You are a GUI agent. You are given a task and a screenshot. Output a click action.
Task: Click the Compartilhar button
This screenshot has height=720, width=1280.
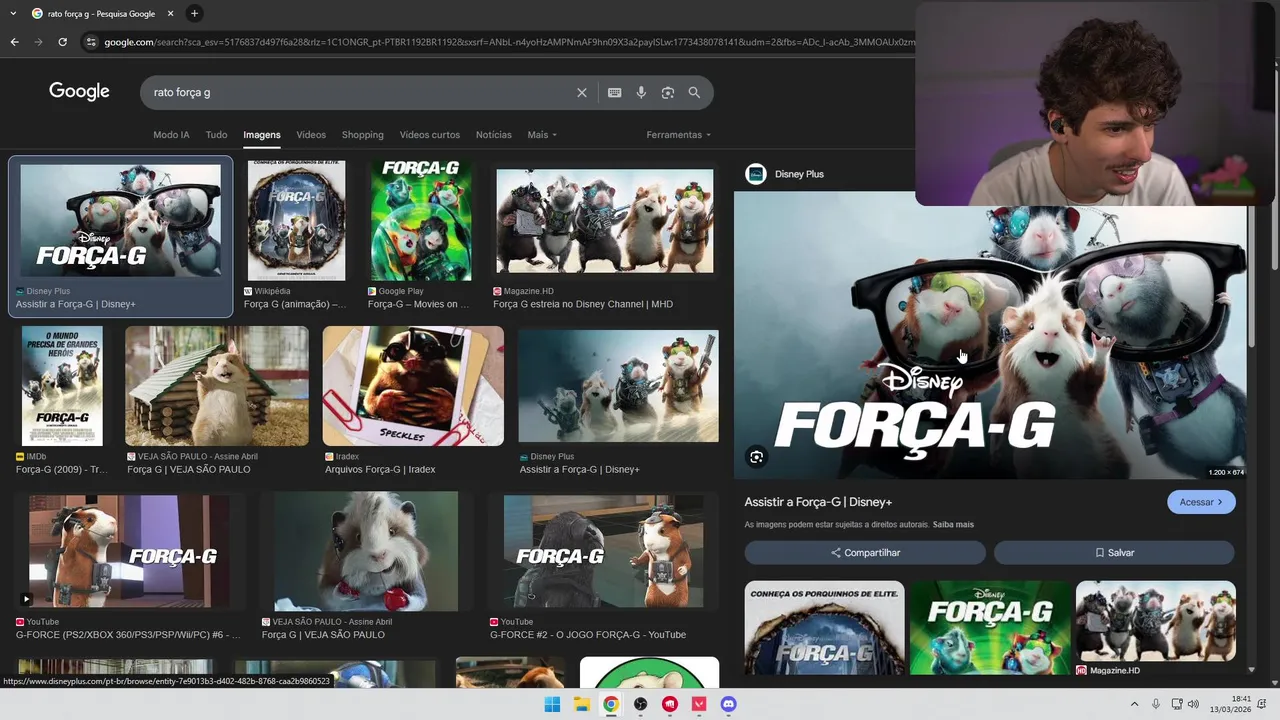click(865, 553)
